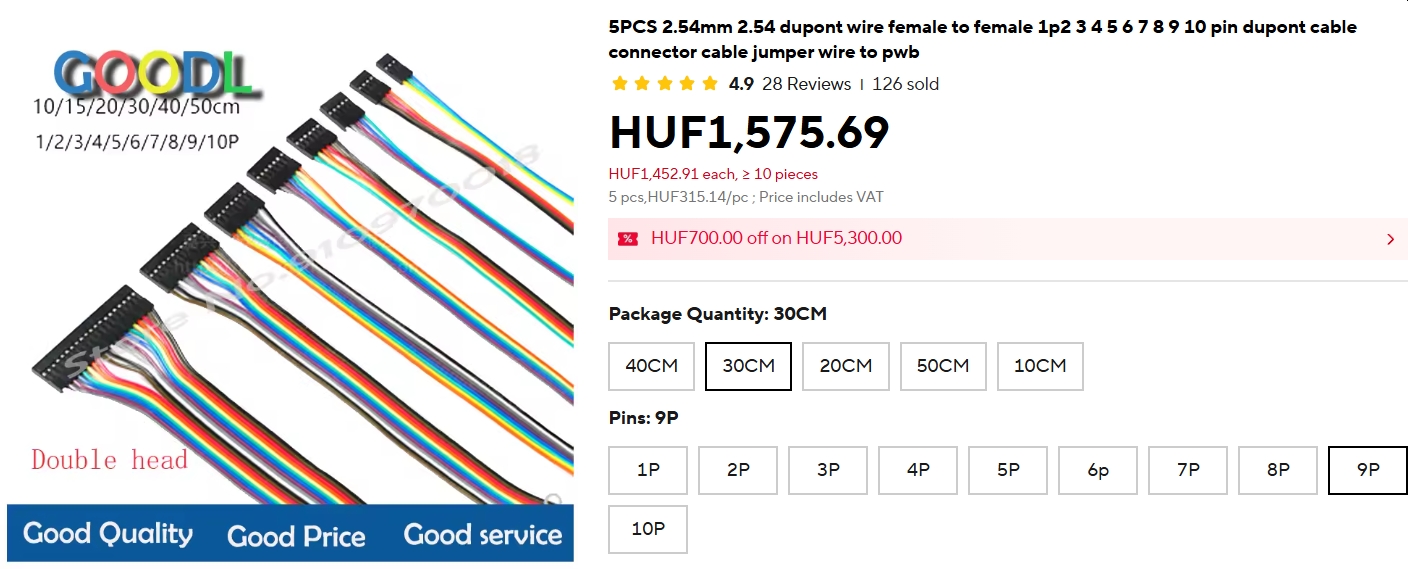The image size is (1408, 569).
Task: Choose the 50CM cable length
Action: 943,366
